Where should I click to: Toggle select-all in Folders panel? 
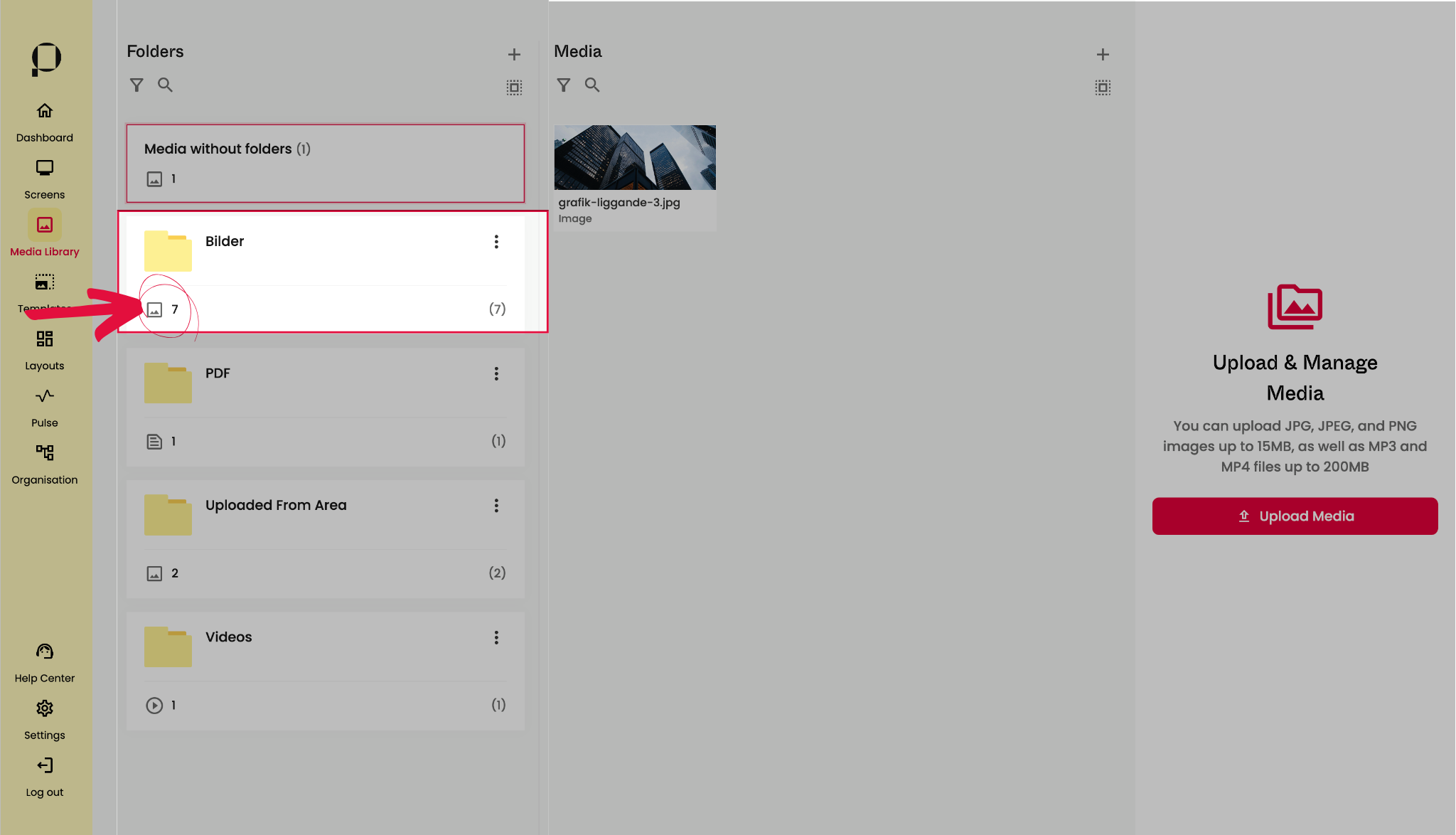(x=514, y=87)
